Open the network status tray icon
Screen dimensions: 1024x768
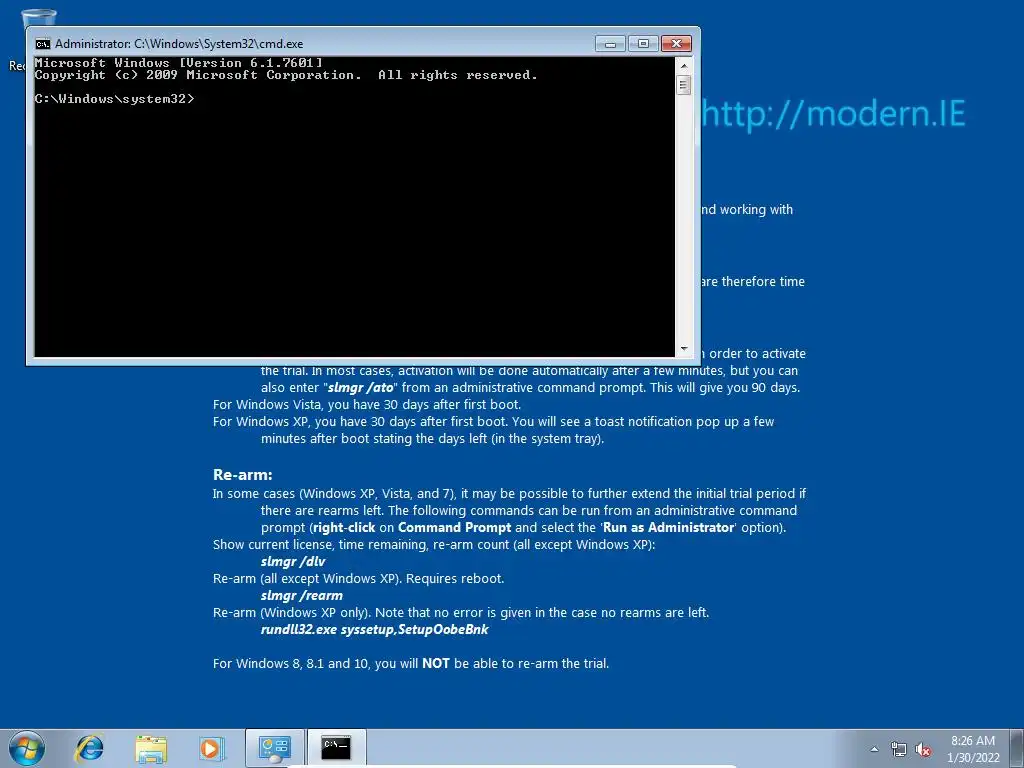[x=899, y=749]
